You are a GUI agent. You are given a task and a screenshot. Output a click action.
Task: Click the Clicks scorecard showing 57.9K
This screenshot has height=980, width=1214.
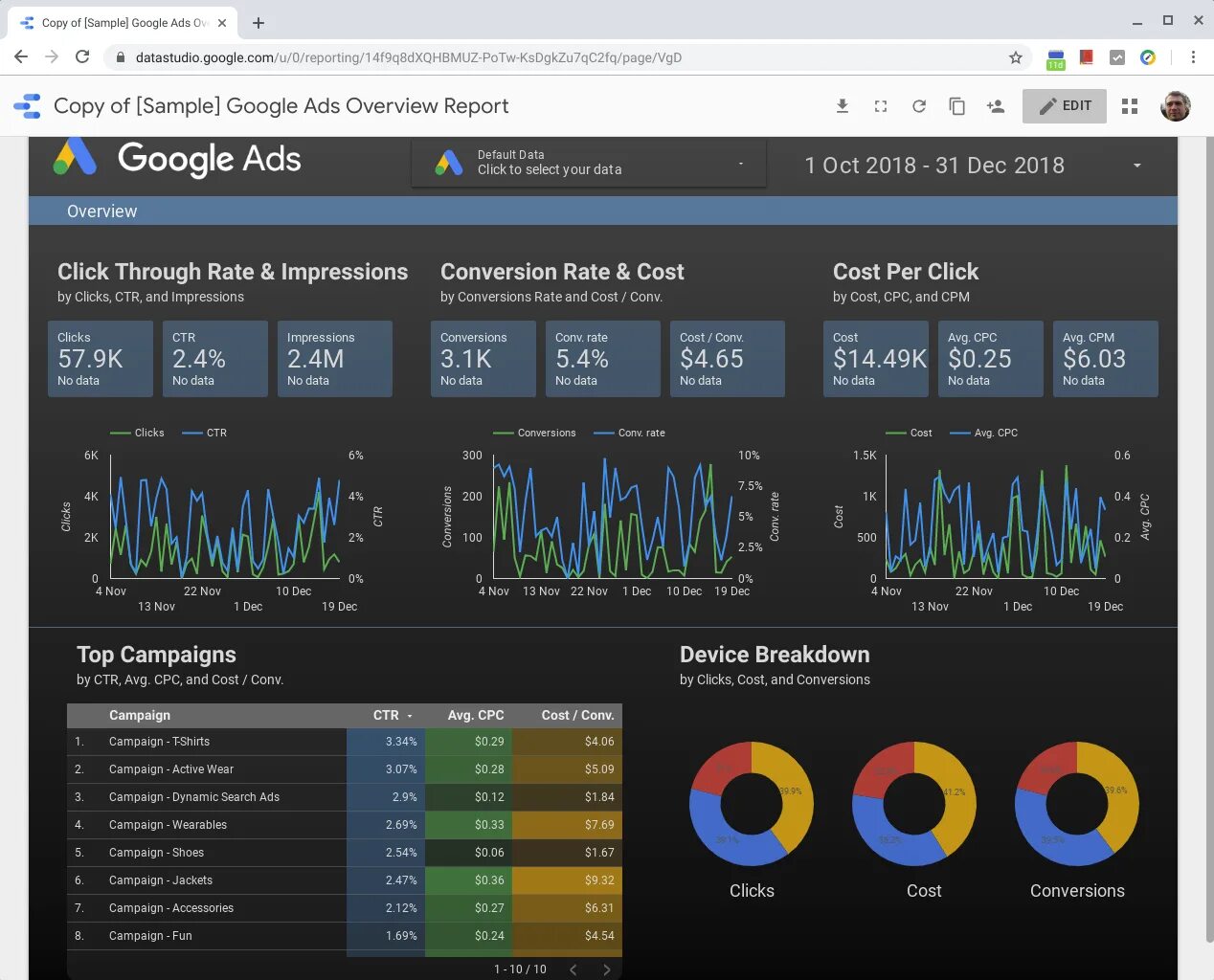coord(101,359)
